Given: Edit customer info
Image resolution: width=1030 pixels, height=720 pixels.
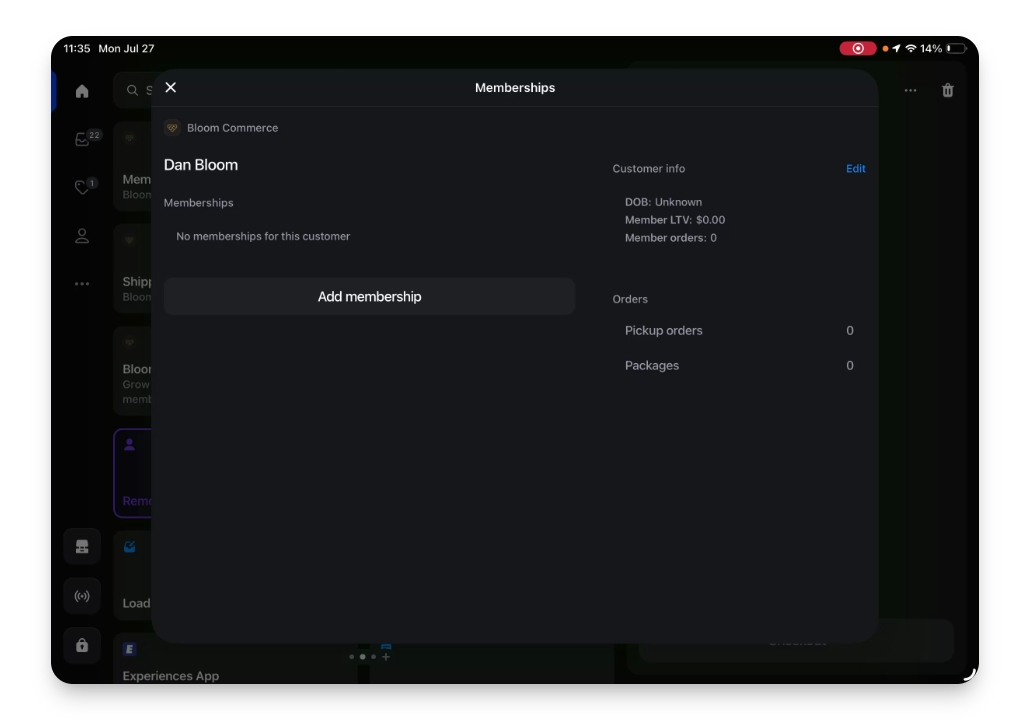Looking at the screenshot, I should [x=855, y=169].
